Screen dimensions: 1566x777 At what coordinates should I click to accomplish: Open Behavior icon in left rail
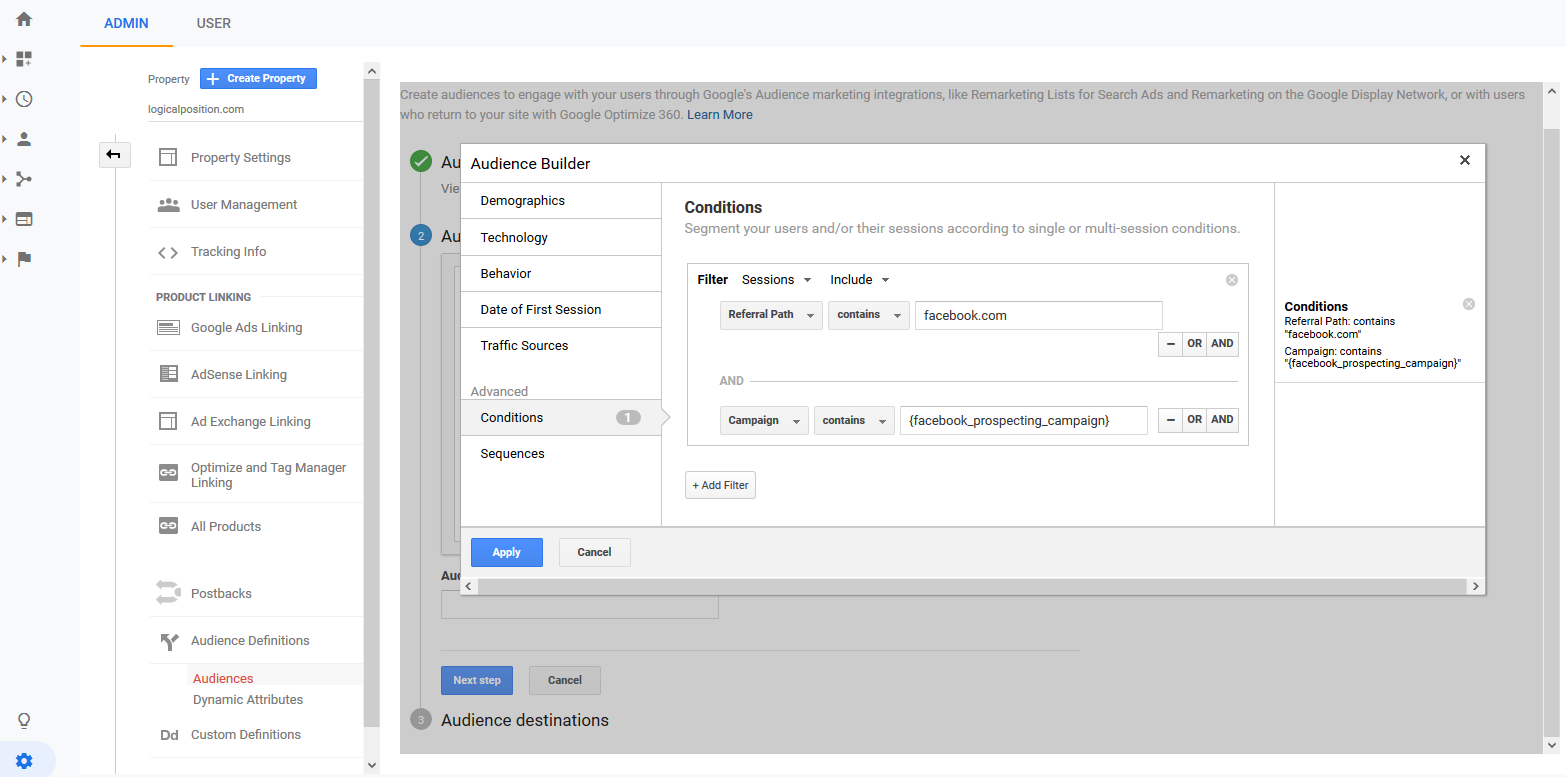(x=24, y=219)
